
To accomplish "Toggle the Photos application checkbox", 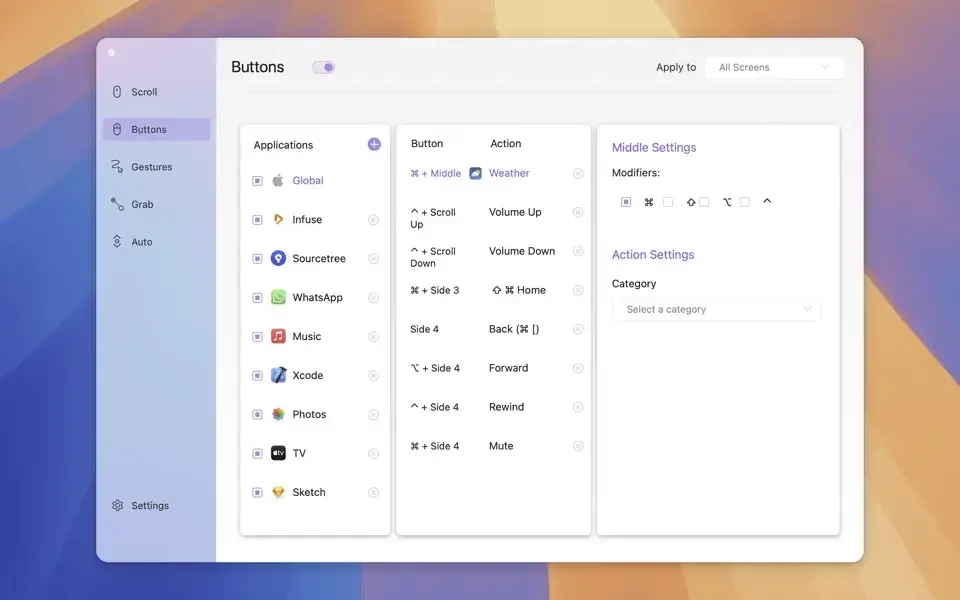I will point(257,414).
